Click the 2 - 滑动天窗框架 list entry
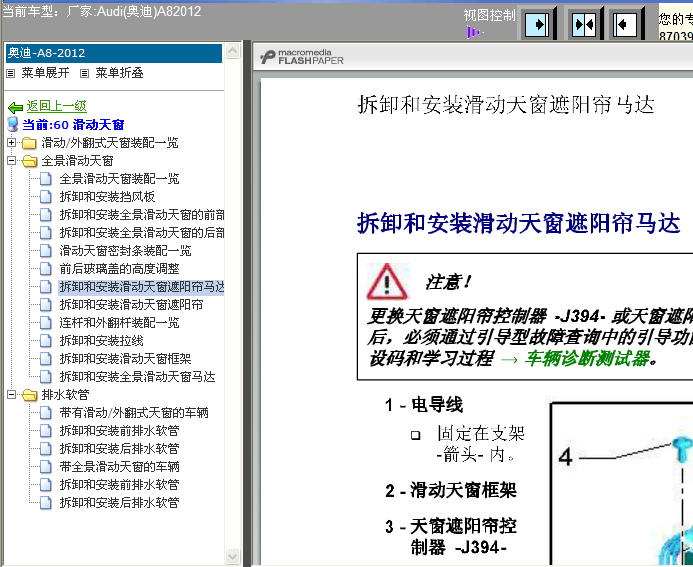Screen dimensions: 693x567 click(451, 491)
